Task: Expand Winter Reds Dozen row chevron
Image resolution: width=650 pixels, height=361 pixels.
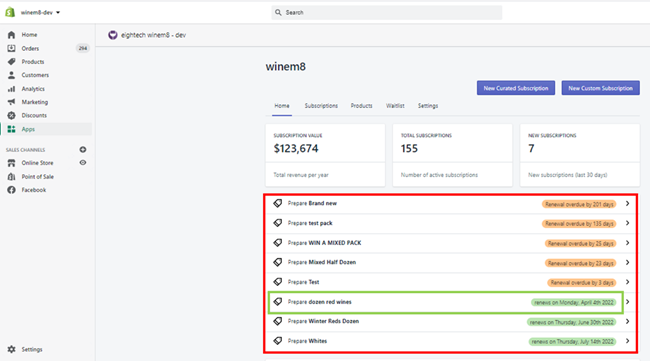Action: pos(628,321)
